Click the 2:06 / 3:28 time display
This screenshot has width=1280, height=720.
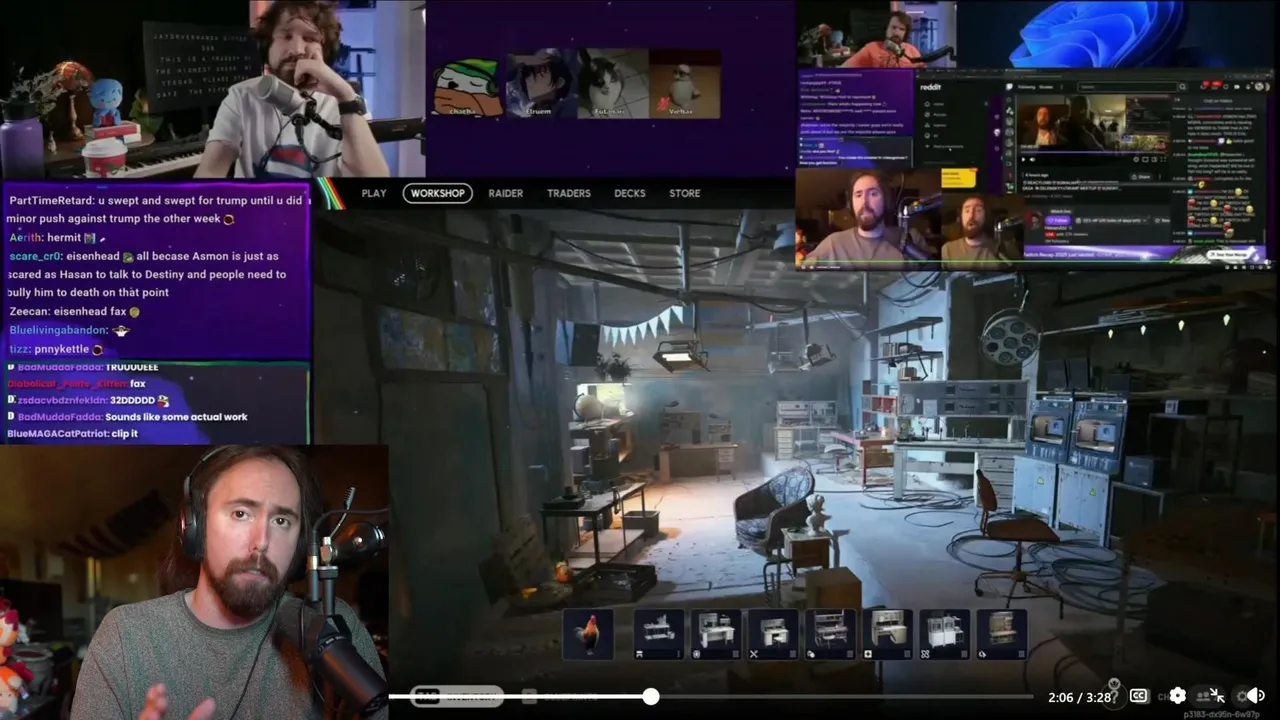(x=1080, y=697)
